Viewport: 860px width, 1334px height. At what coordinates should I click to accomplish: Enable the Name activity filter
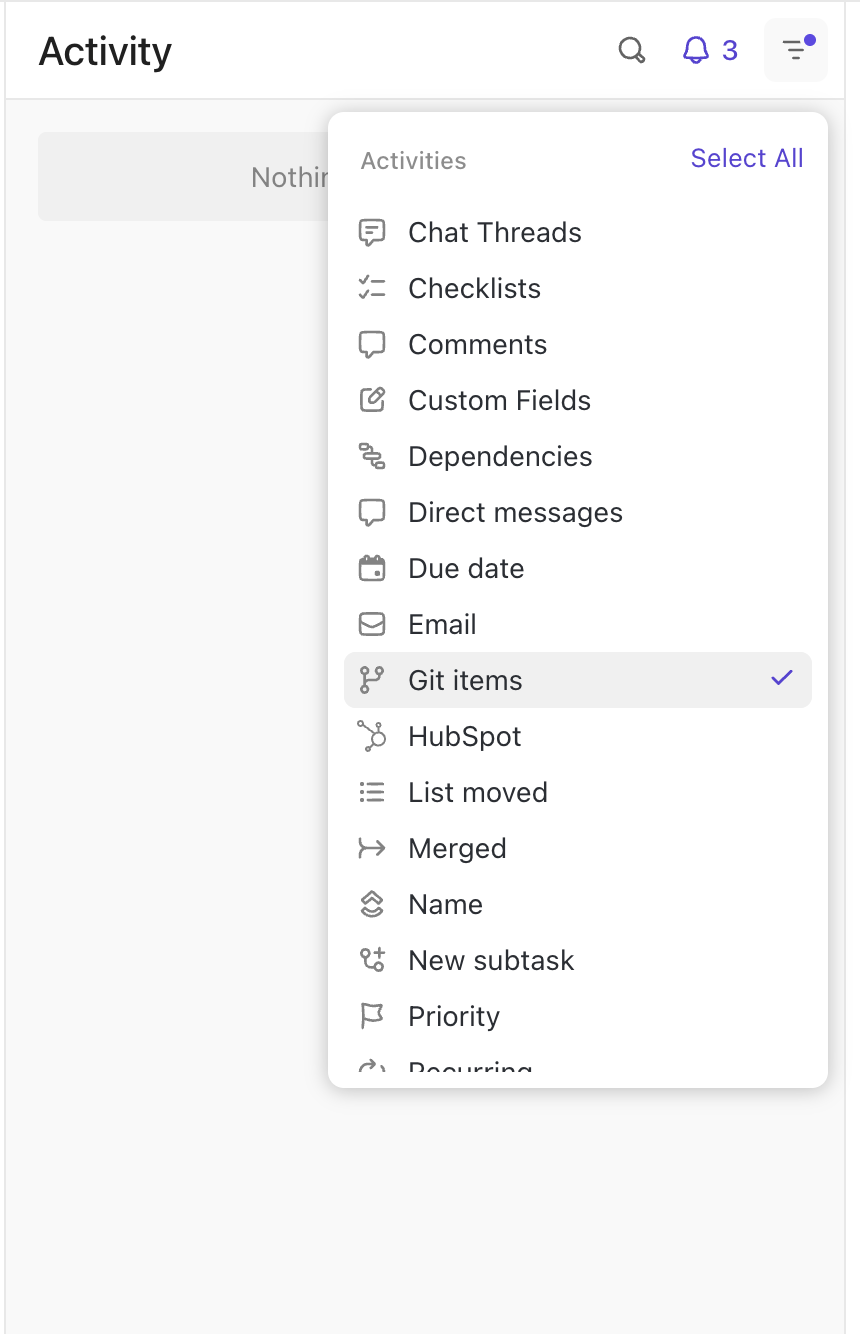[x=444, y=904]
